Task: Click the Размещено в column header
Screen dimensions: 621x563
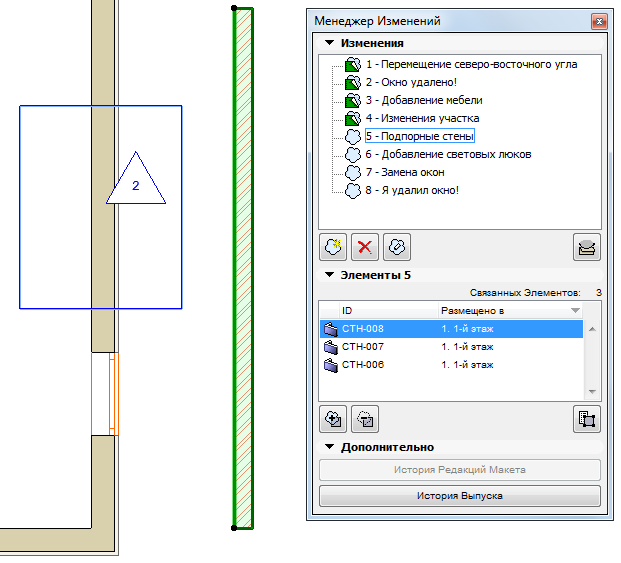Action: point(510,311)
